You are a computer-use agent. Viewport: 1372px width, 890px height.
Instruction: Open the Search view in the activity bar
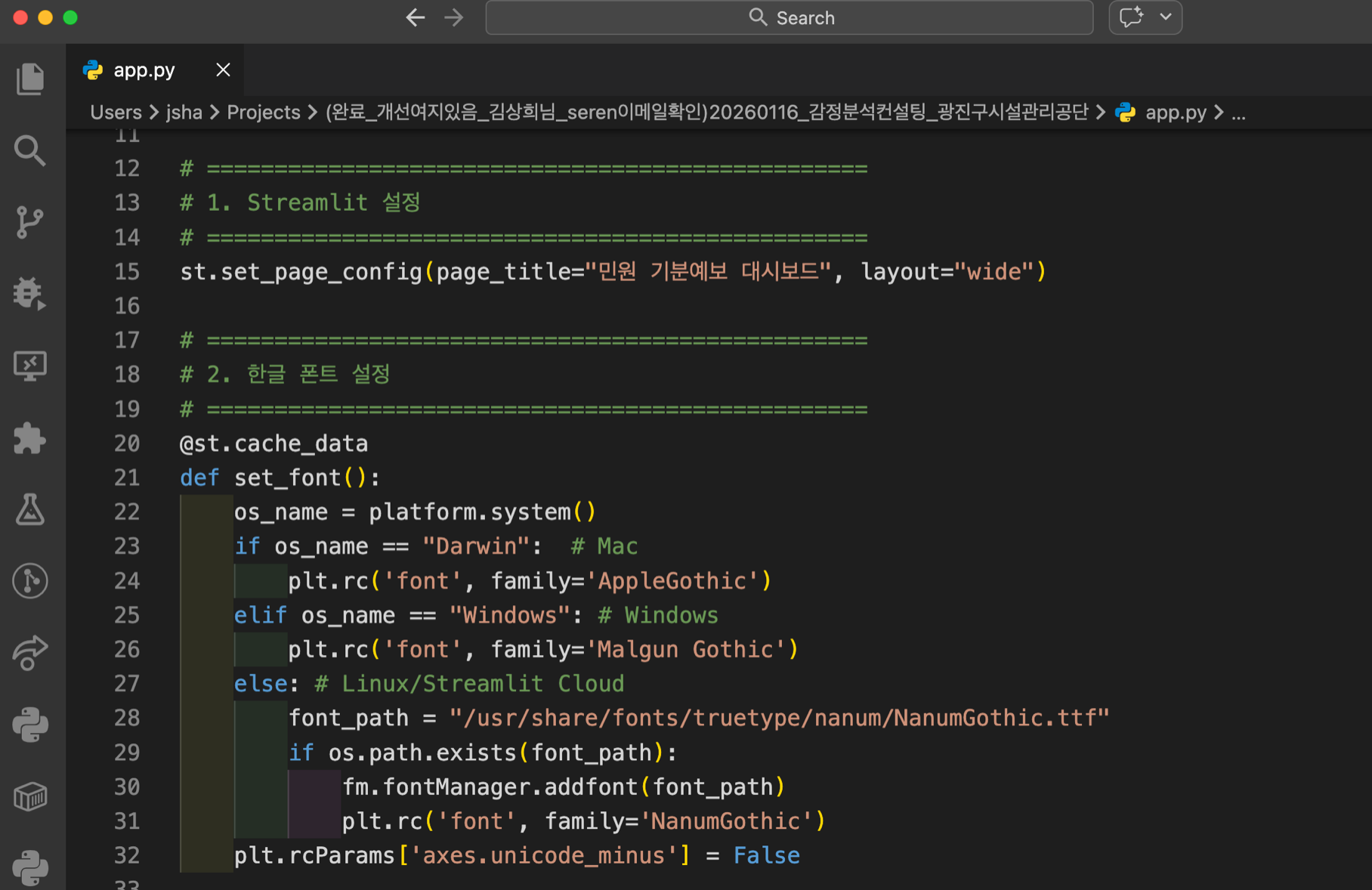30,150
